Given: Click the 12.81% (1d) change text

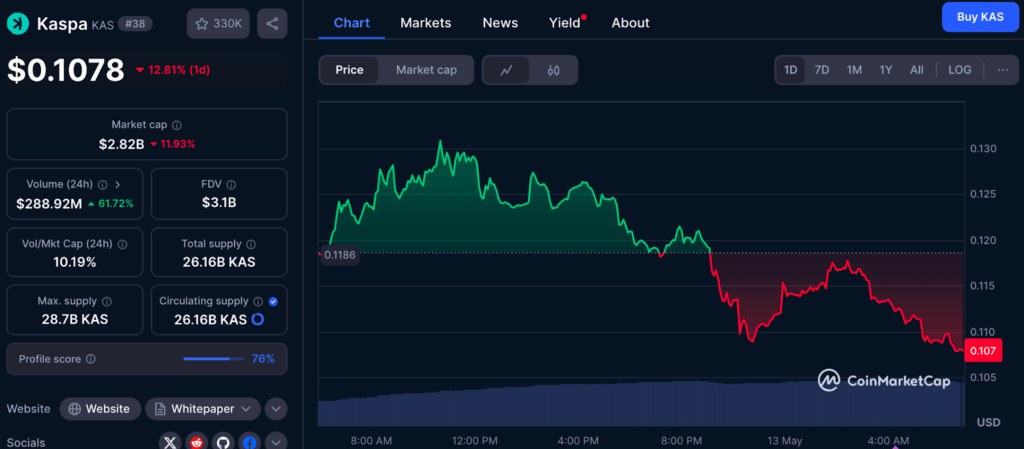Looking at the screenshot, I should click(x=179, y=70).
